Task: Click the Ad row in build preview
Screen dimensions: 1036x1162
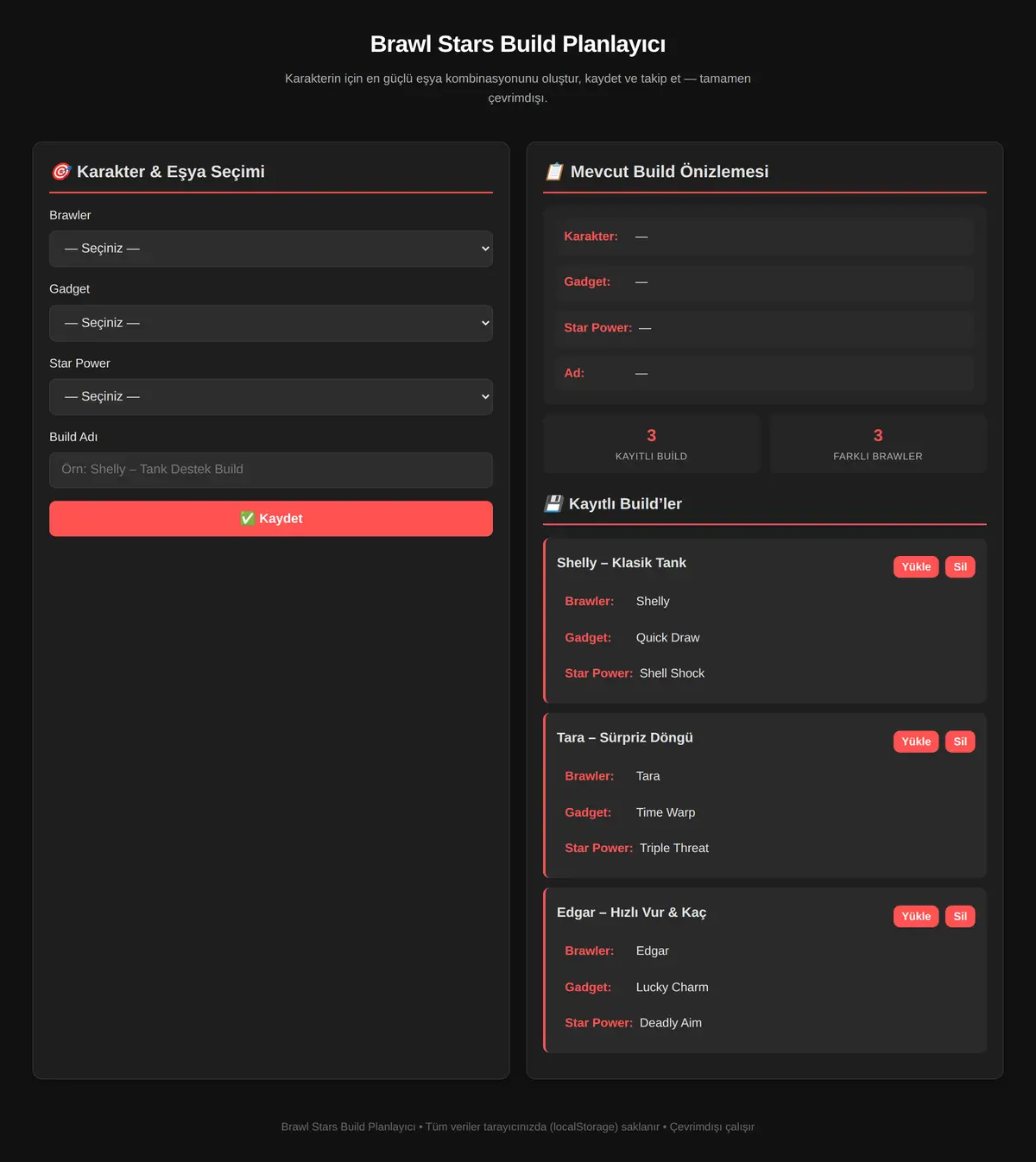Action: click(765, 374)
